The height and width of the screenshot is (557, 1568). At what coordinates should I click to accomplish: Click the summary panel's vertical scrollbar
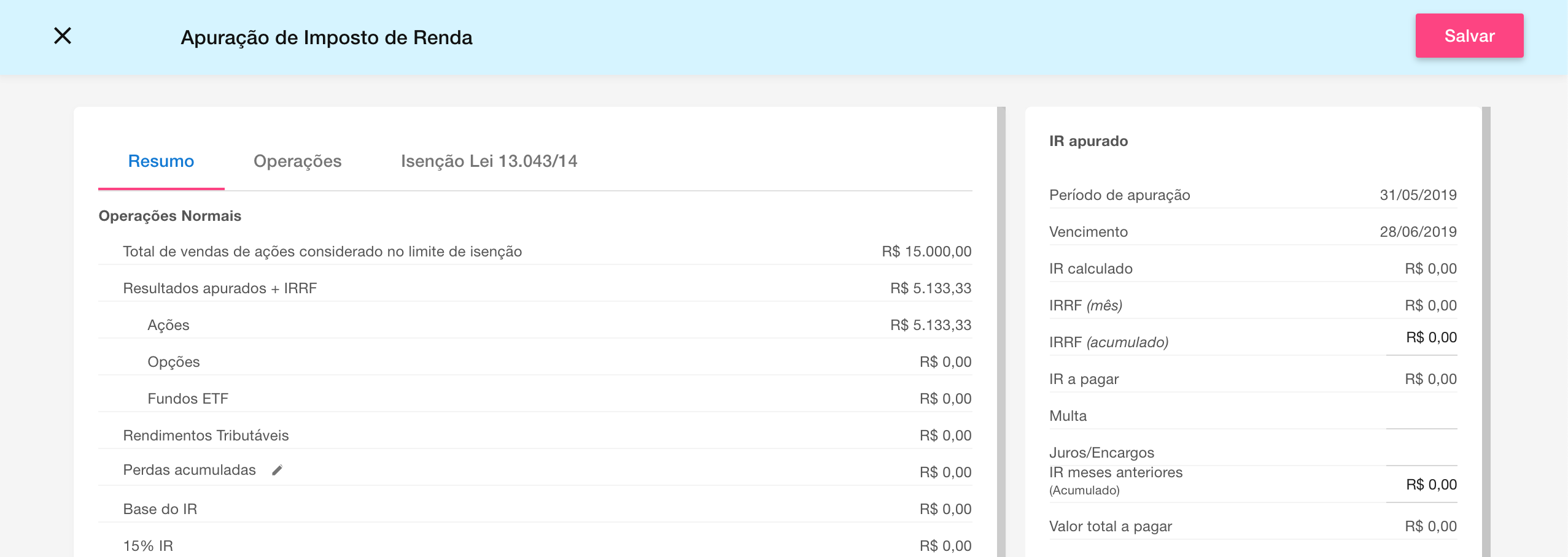coord(1001,331)
